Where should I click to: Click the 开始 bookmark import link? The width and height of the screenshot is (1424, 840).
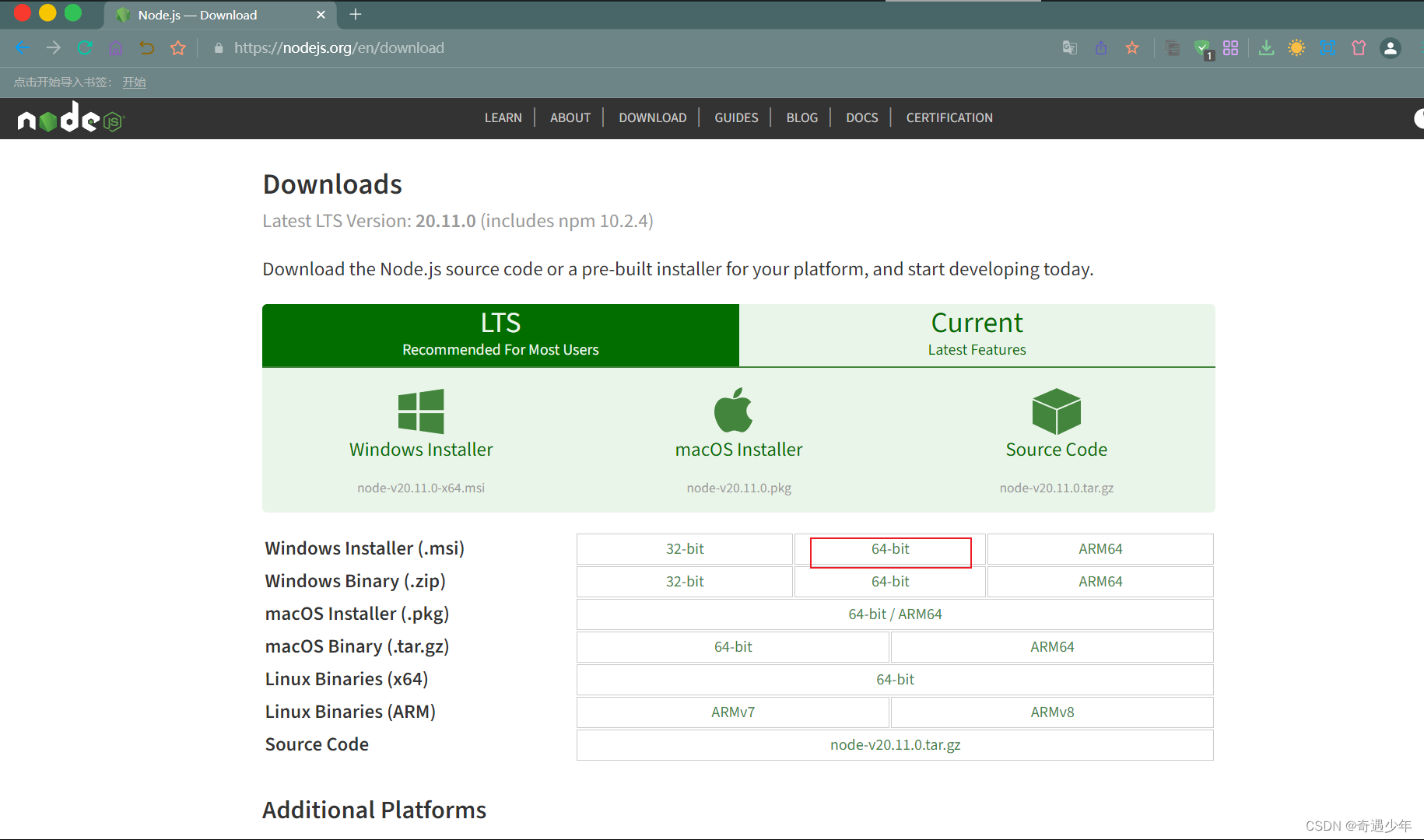pyautogui.click(x=134, y=82)
